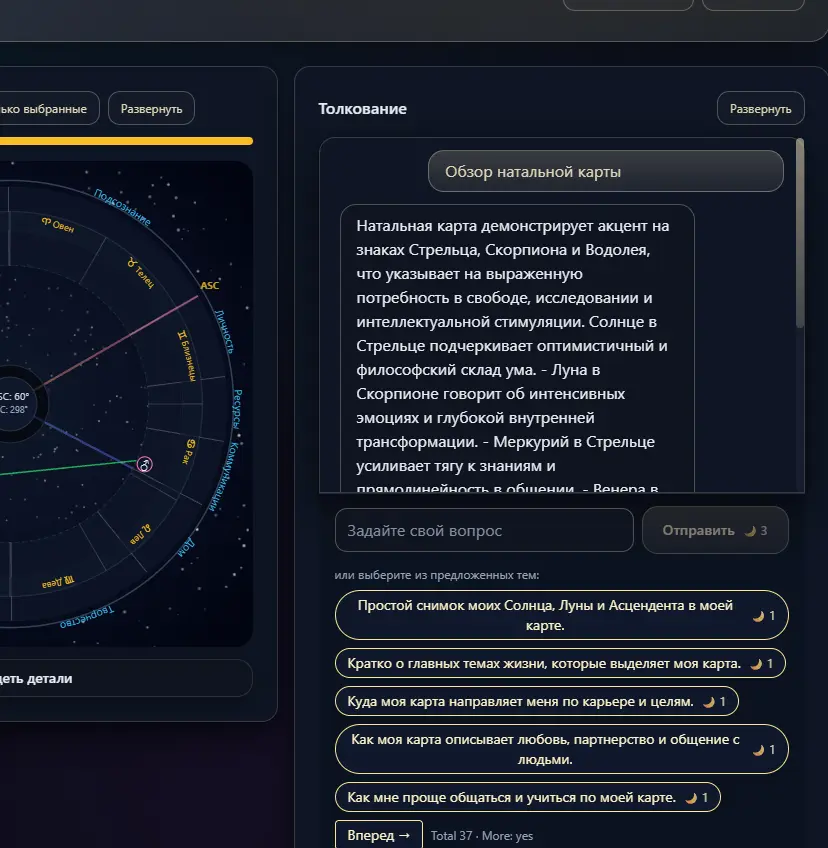
Task: Pick the love and partnership topic
Action: tap(561, 750)
